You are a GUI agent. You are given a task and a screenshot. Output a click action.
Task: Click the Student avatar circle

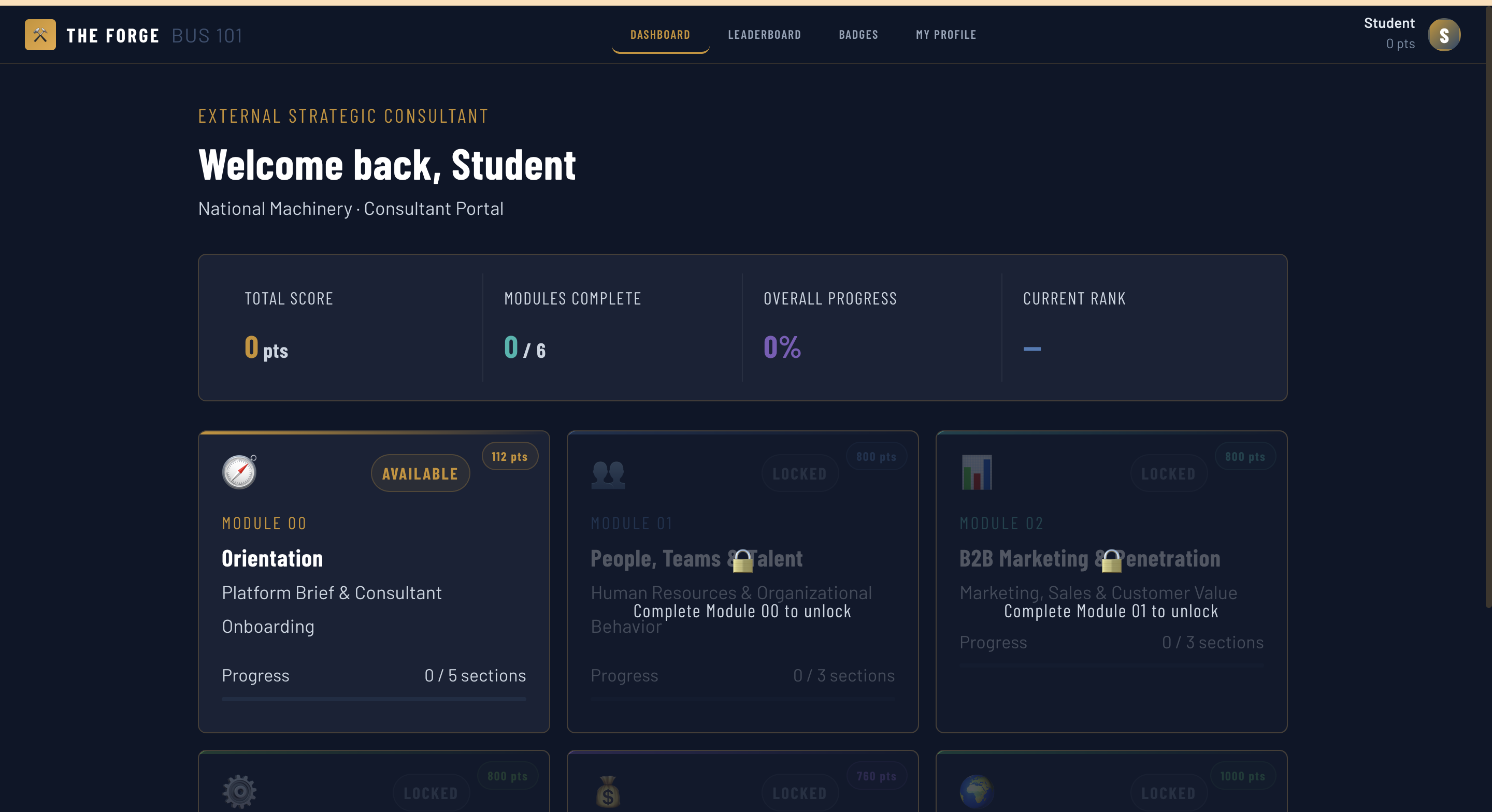(x=1443, y=35)
